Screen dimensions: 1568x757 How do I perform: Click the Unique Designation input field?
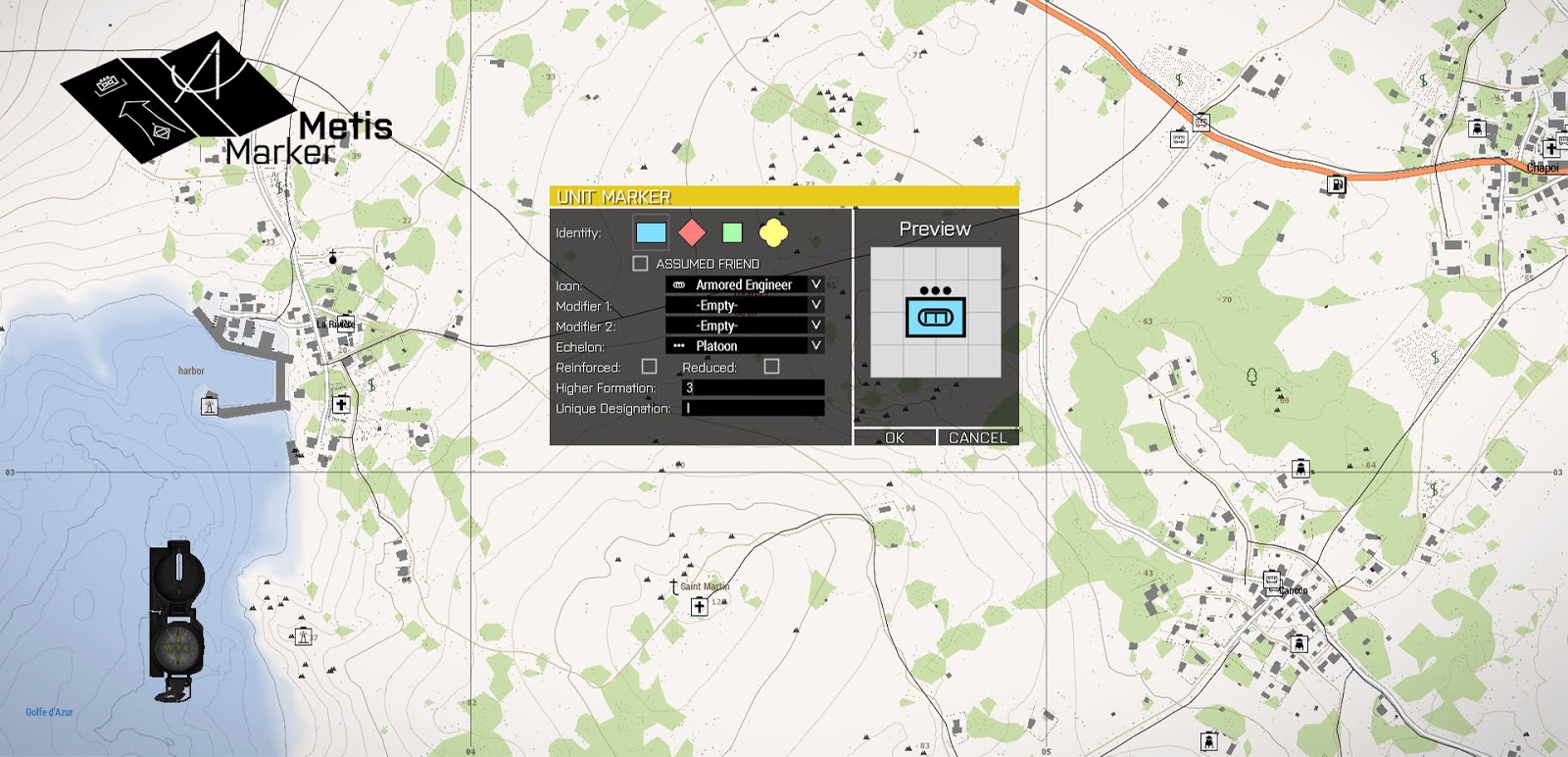[753, 408]
